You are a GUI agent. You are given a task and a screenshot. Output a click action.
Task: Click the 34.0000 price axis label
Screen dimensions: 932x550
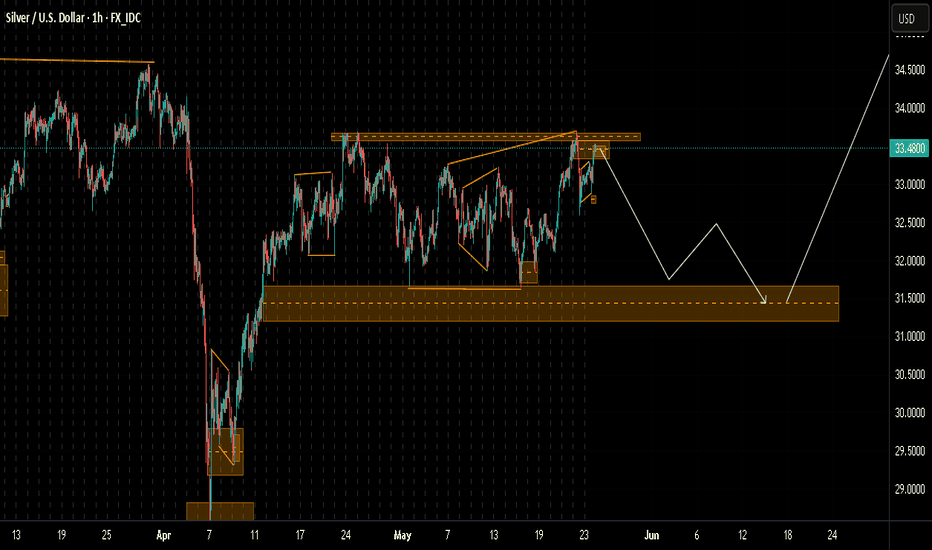coord(909,108)
